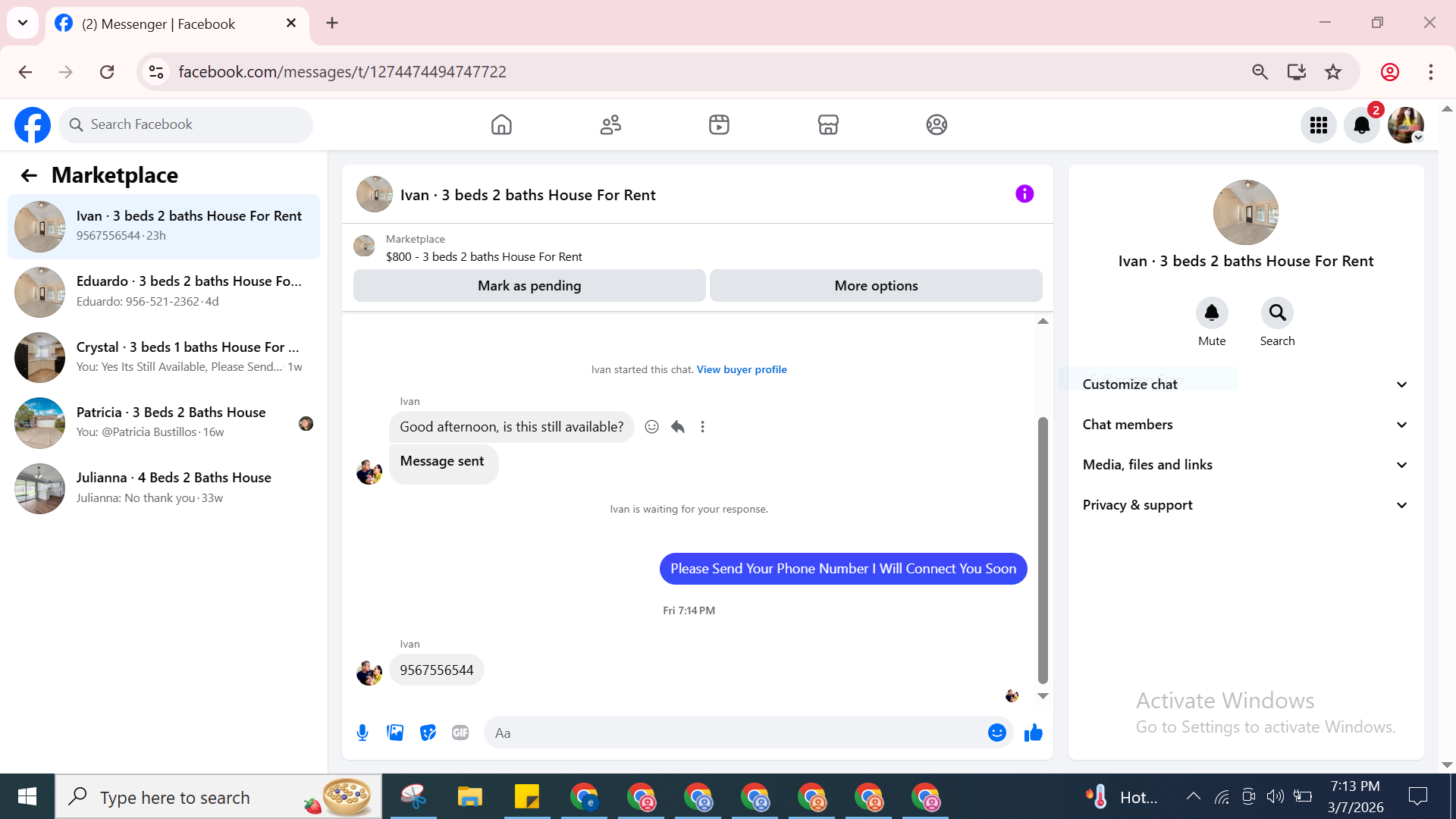Screen dimensions: 1456x819
Task: Open more options for Ivan's message
Action: tap(702, 427)
